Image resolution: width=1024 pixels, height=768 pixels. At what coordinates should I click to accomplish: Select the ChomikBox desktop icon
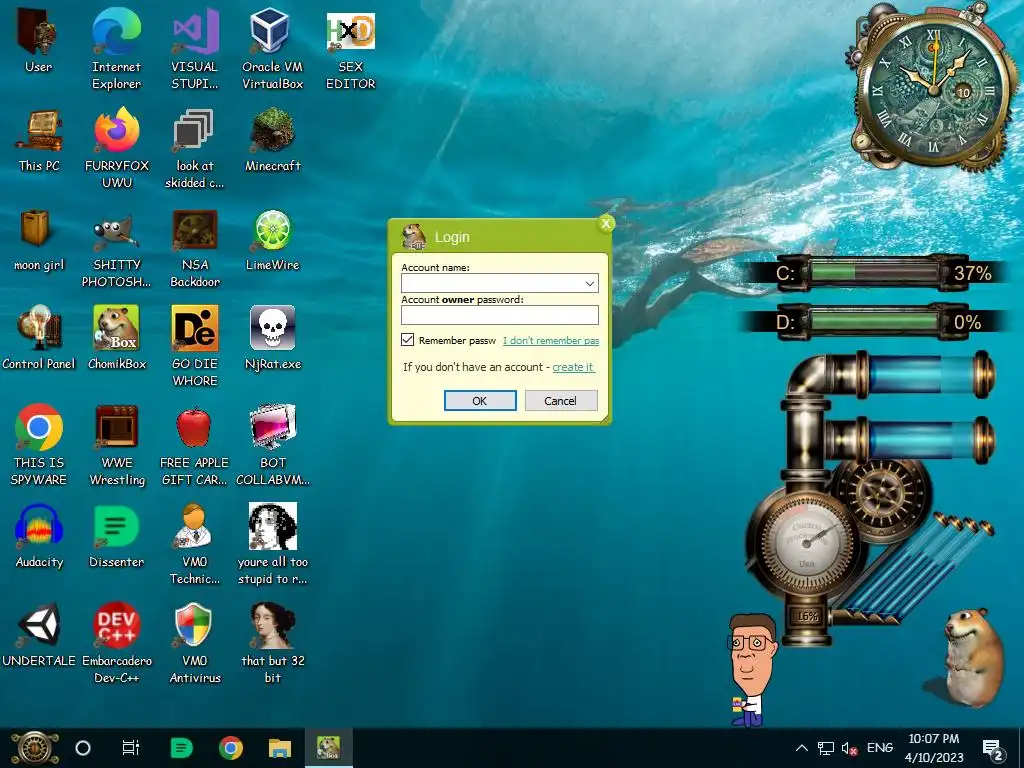pyautogui.click(x=117, y=338)
